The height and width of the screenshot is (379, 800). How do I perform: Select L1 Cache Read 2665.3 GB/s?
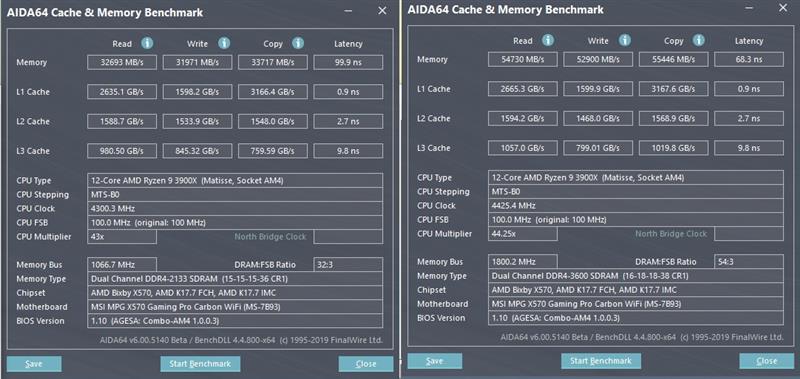(523, 89)
